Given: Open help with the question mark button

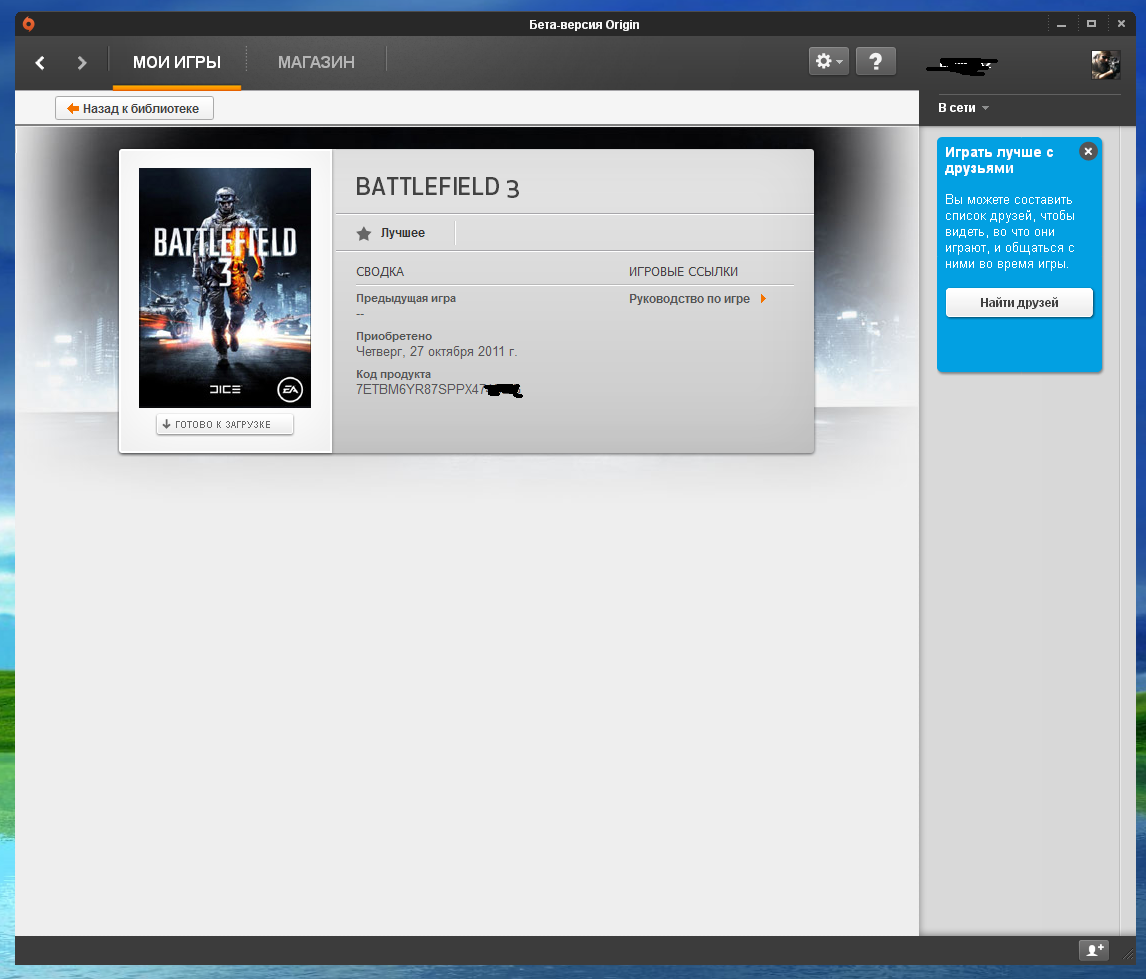Looking at the screenshot, I should (x=876, y=62).
